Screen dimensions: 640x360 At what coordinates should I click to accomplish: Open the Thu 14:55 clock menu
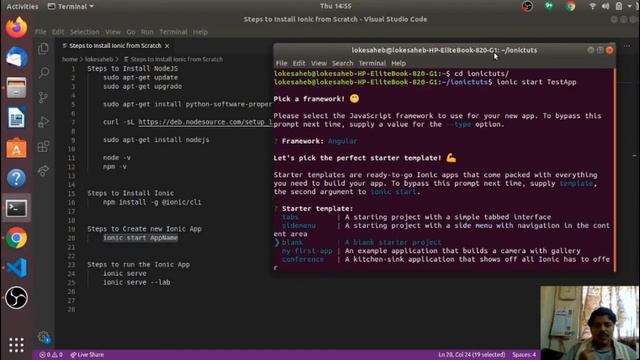[x=336, y=6]
